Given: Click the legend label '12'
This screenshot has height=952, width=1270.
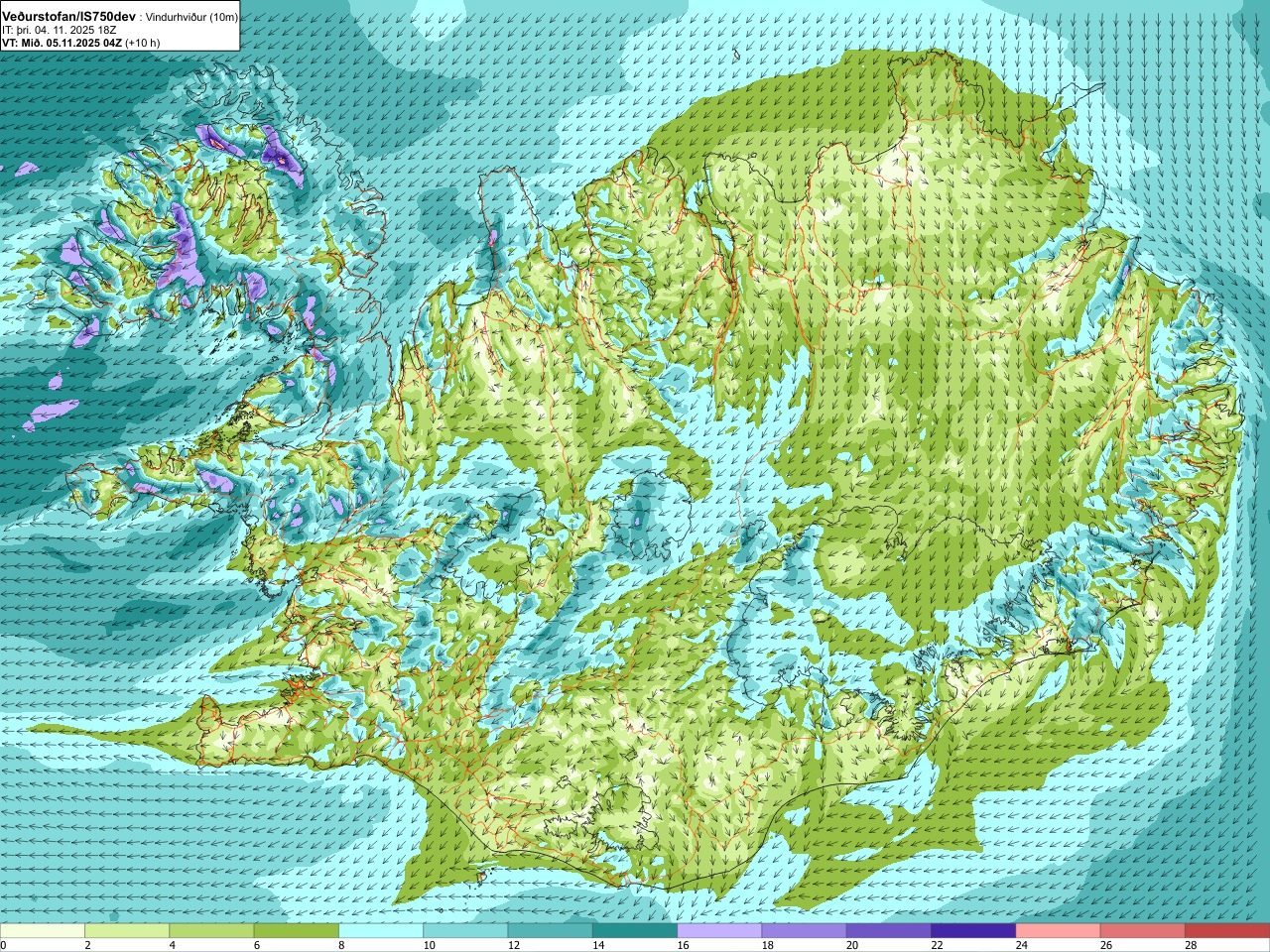Looking at the screenshot, I should tap(515, 945).
